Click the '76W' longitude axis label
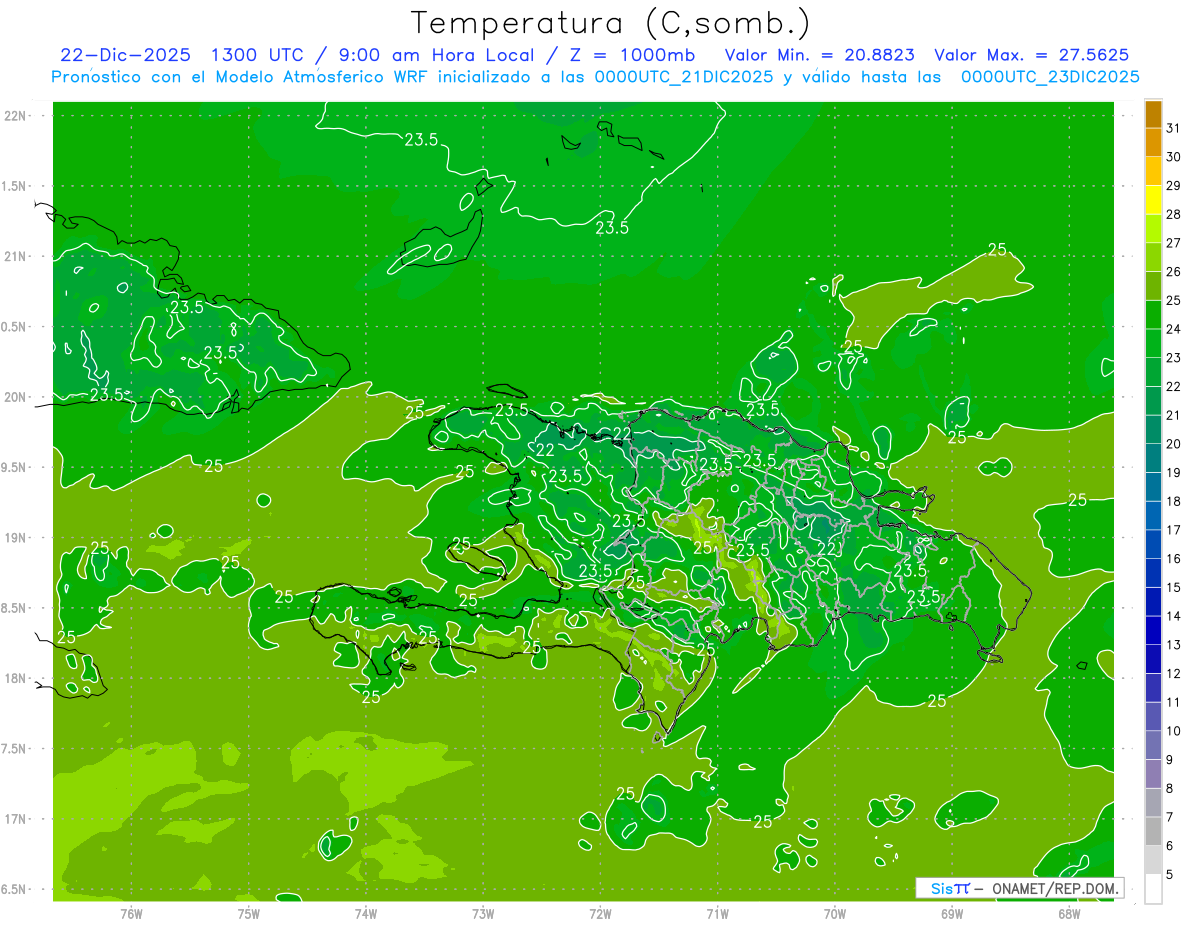This screenshot has height=927, width=1200. (131, 913)
